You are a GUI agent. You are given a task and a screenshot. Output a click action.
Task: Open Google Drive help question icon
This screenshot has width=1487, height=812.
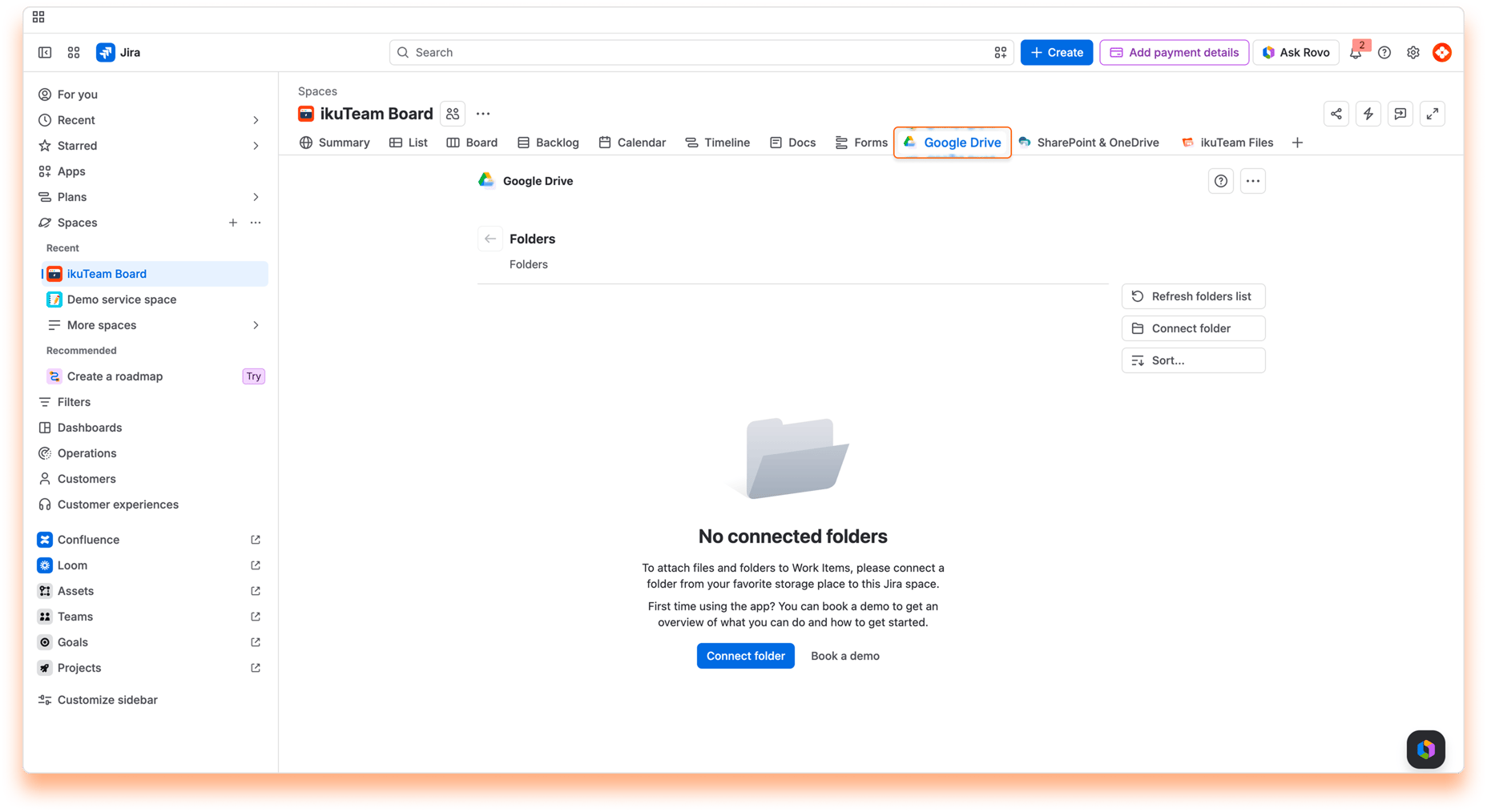(x=1221, y=181)
